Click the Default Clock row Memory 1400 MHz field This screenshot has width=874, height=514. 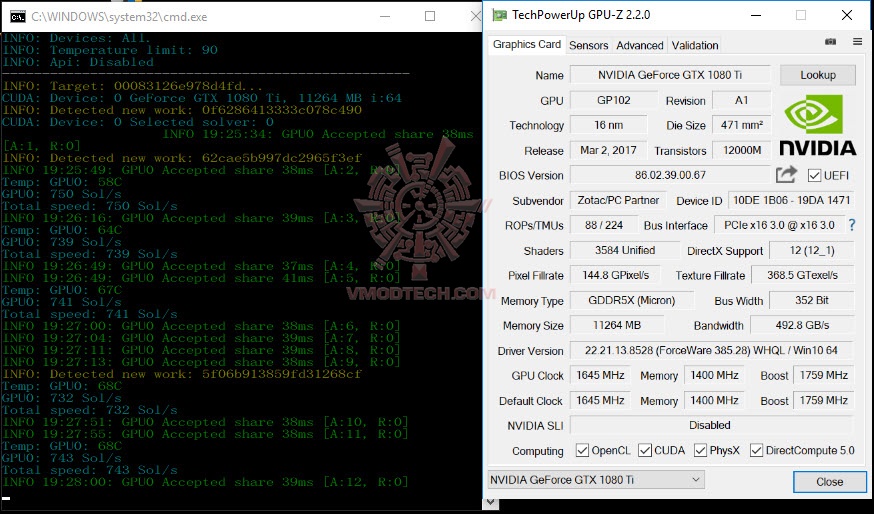pos(715,400)
